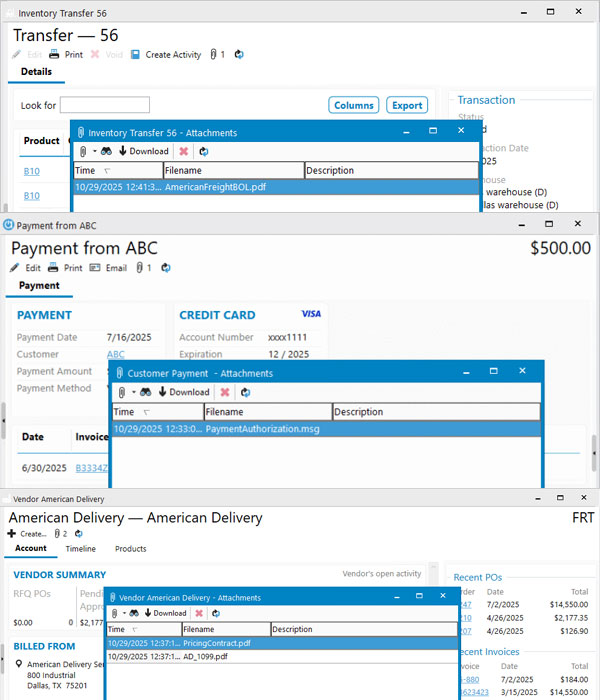Refresh Transfer 56 window
This screenshot has width=600, height=700.
click(239, 54)
